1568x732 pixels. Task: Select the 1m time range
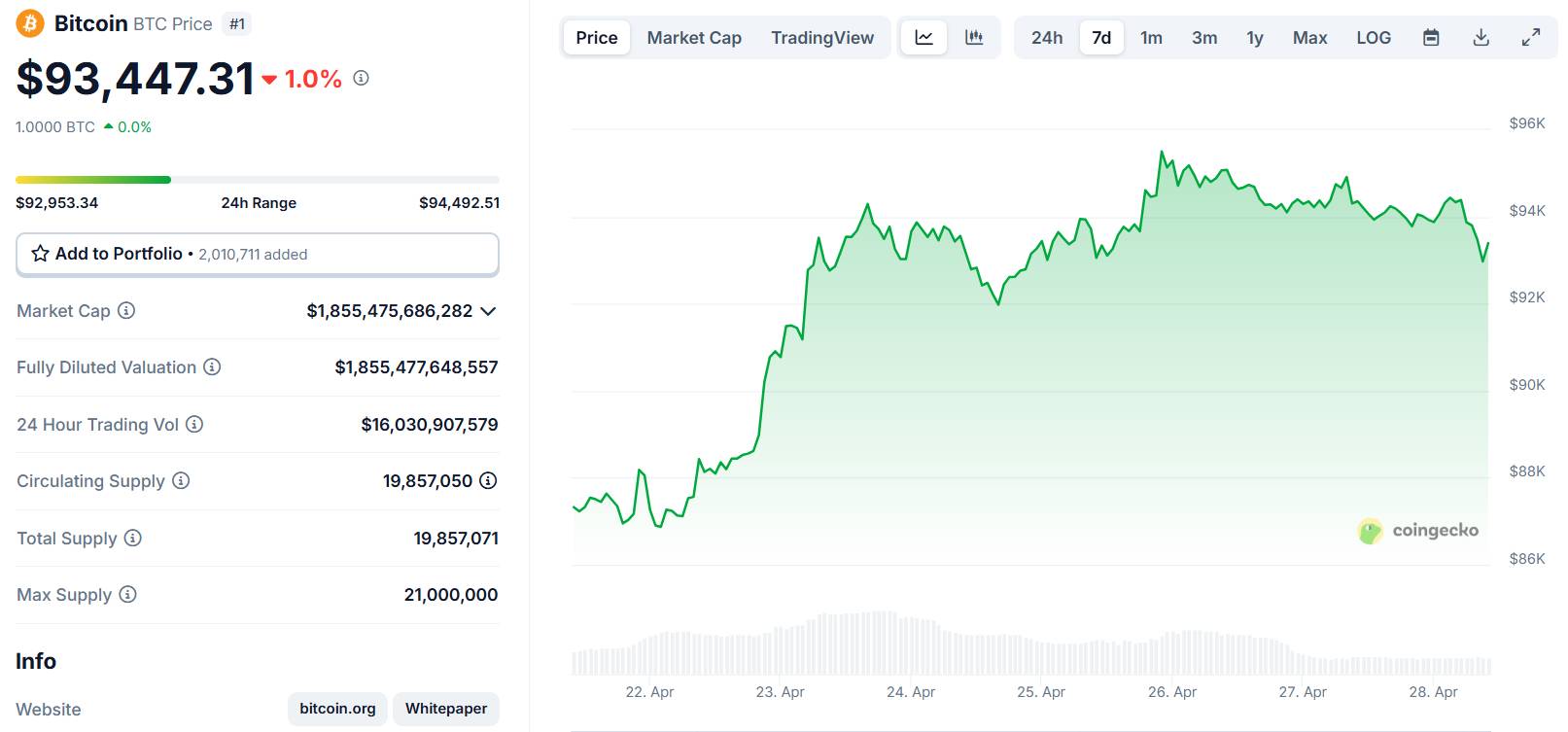1151,38
